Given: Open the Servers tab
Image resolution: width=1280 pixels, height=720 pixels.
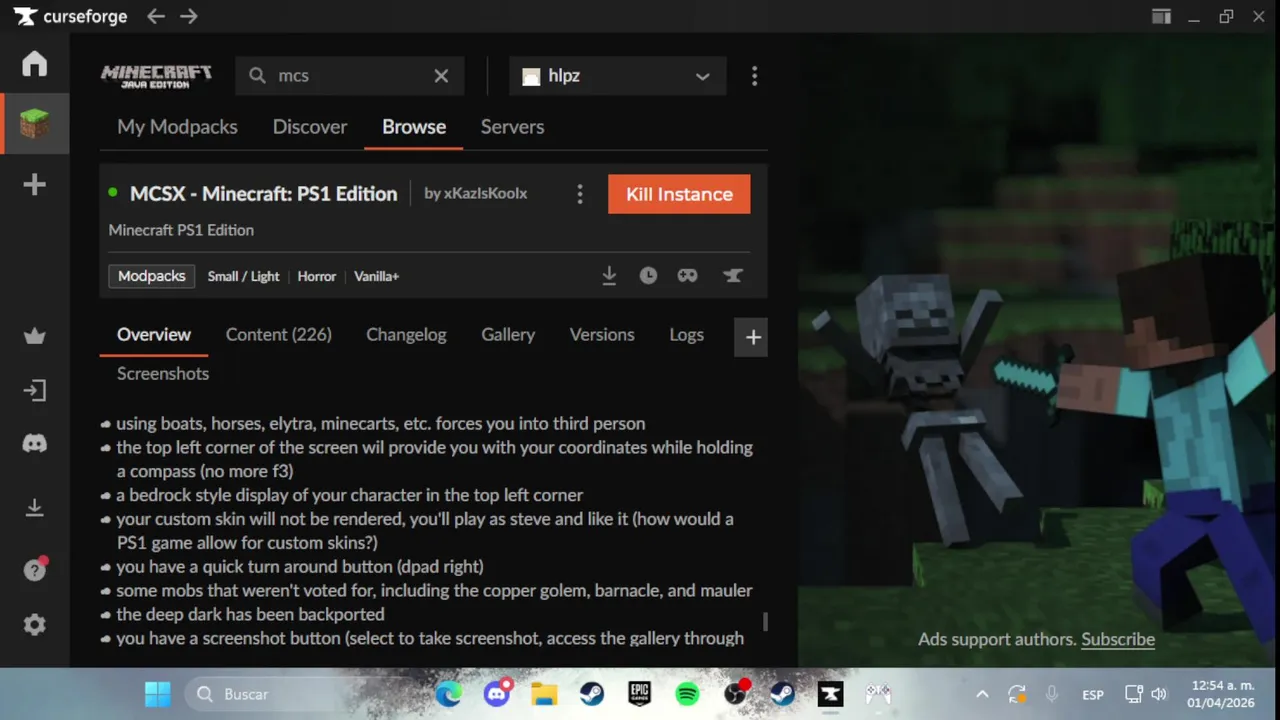Looking at the screenshot, I should click(512, 127).
